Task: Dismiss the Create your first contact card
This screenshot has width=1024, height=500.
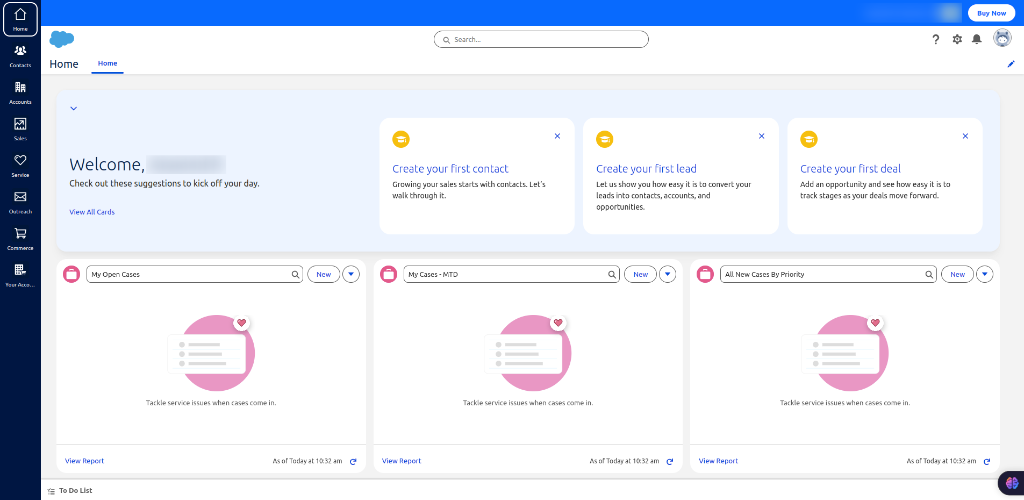Action: [x=557, y=136]
